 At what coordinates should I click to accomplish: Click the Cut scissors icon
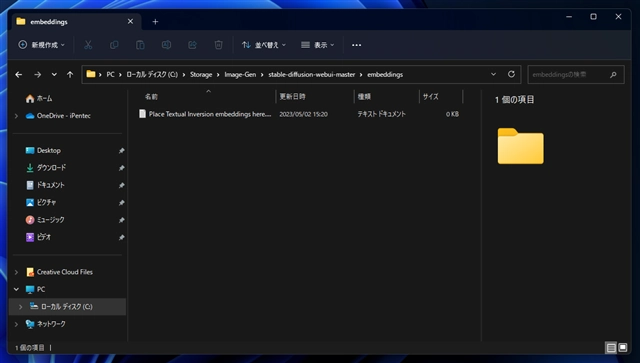click(x=88, y=45)
